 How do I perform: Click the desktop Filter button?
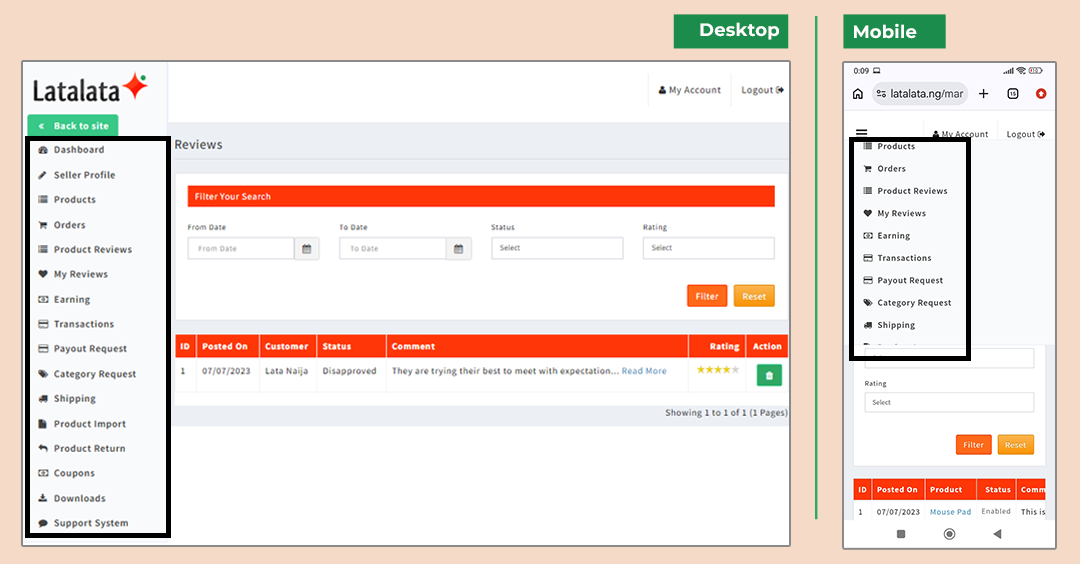tap(707, 296)
